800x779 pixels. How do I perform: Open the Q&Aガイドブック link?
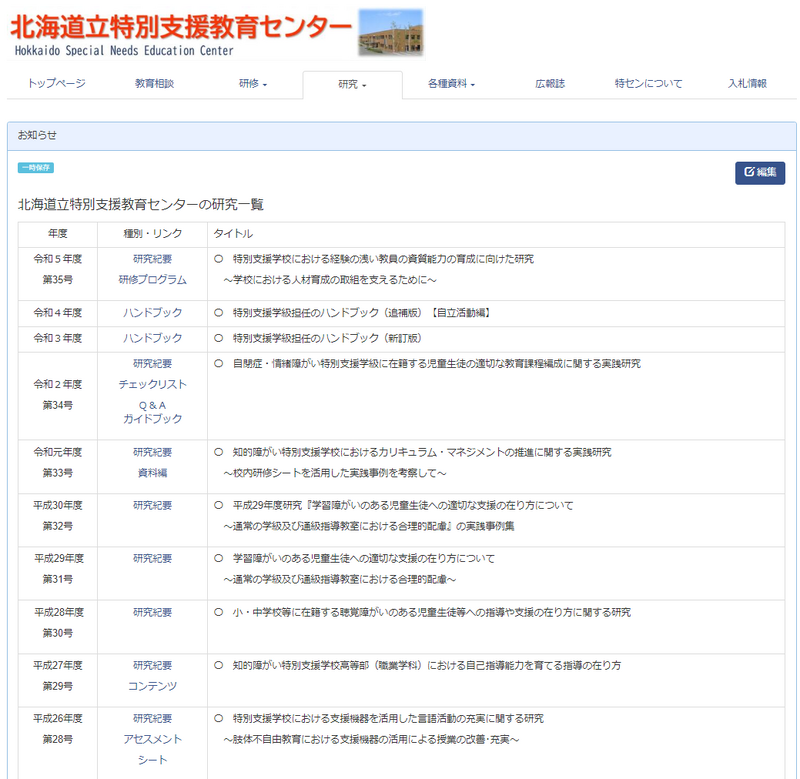[153, 412]
